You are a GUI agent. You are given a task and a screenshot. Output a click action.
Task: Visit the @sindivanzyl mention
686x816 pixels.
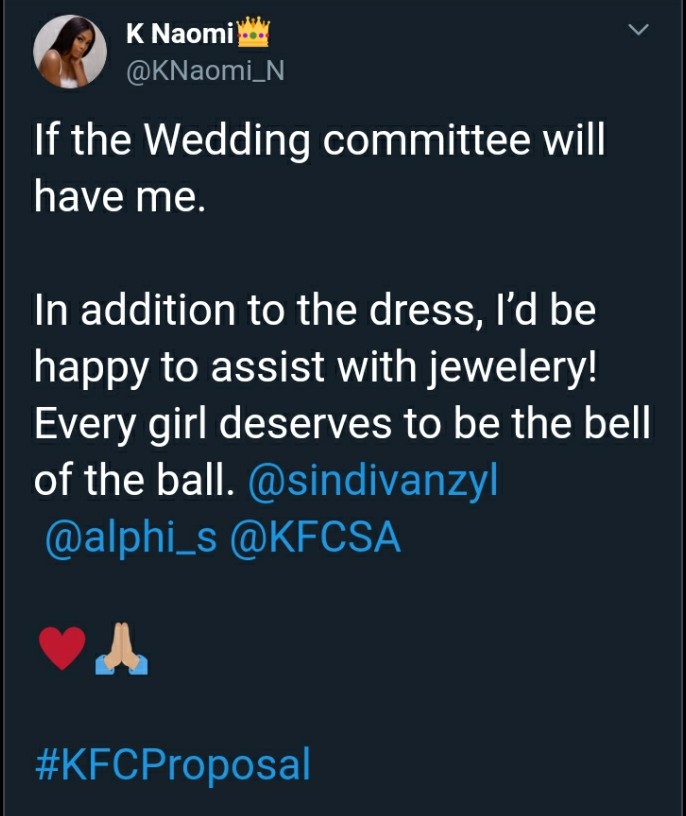(373, 480)
